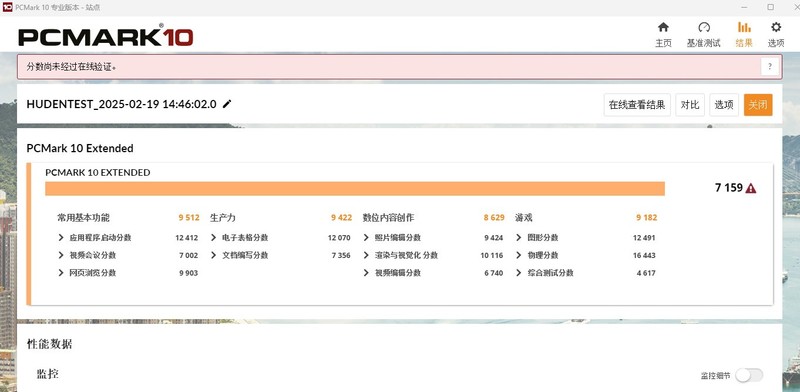This screenshot has width=800, height=392.
Task: Open the 选项 gear icon in top navigation
Action: pyautogui.click(x=776, y=28)
